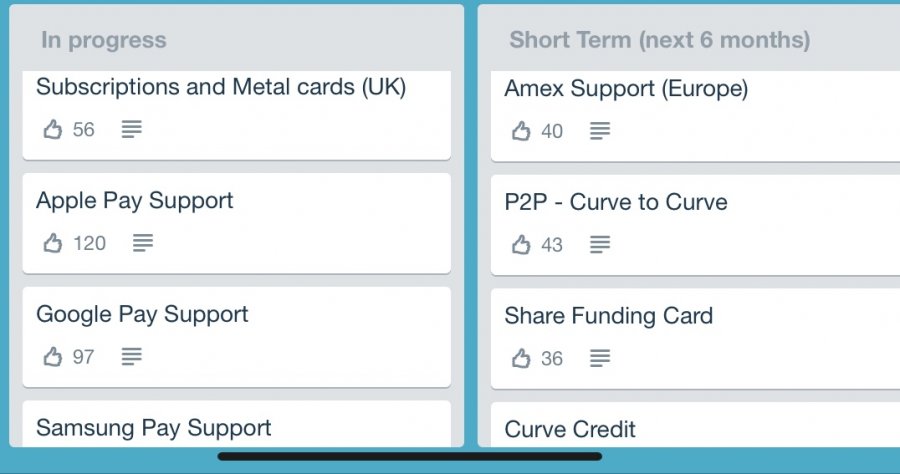Click description icon on Amex Support card
This screenshot has width=900, height=474.
coord(600,131)
